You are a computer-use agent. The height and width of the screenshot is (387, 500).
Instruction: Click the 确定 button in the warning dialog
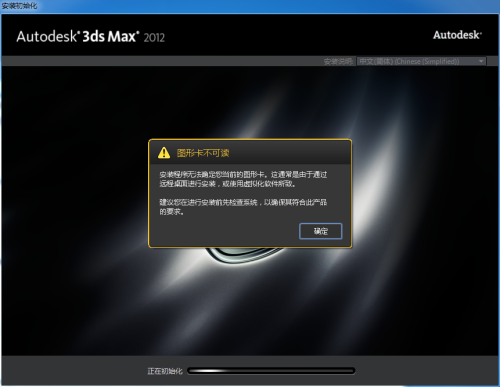(x=321, y=231)
